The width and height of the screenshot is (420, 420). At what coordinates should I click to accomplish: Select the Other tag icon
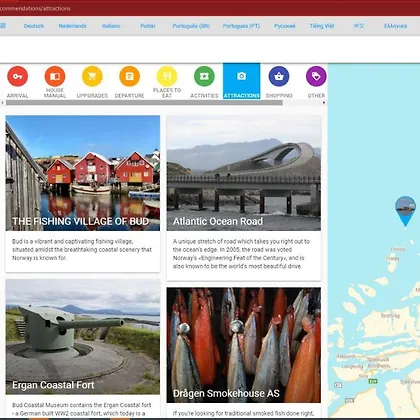[316, 76]
